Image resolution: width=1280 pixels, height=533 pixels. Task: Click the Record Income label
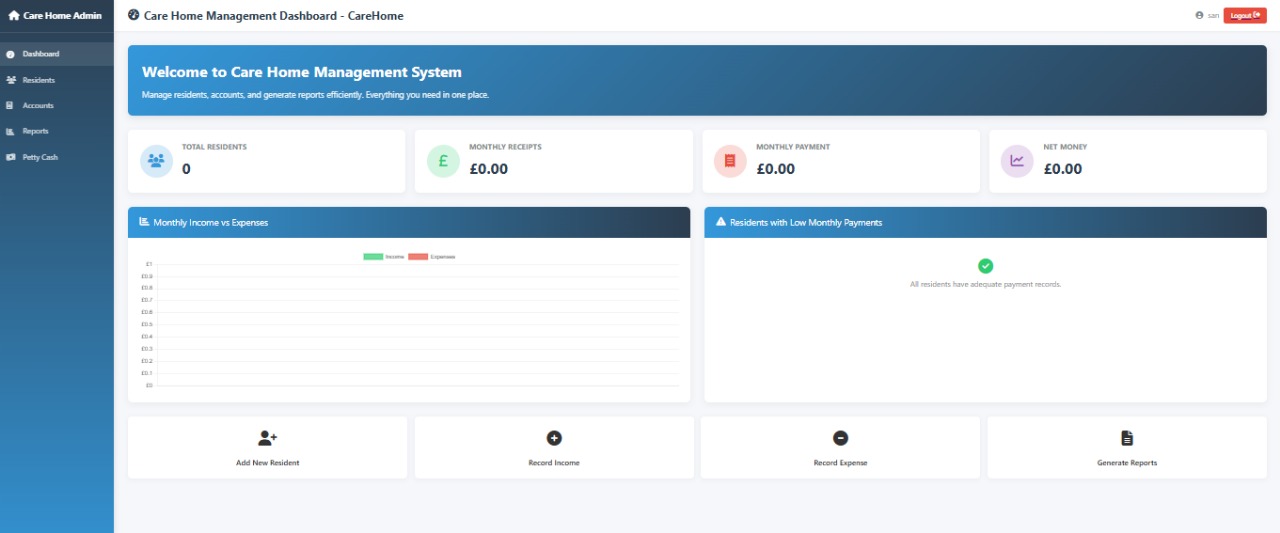pos(554,463)
